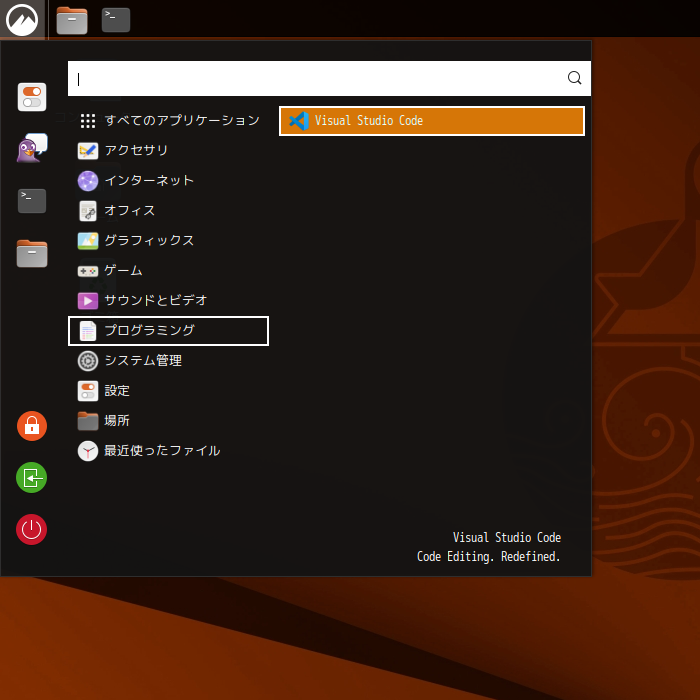This screenshot has width=700, height=700.
Task: Open Pidgin chat icon in menu sidebar
Action: click(x=32, y=148)
